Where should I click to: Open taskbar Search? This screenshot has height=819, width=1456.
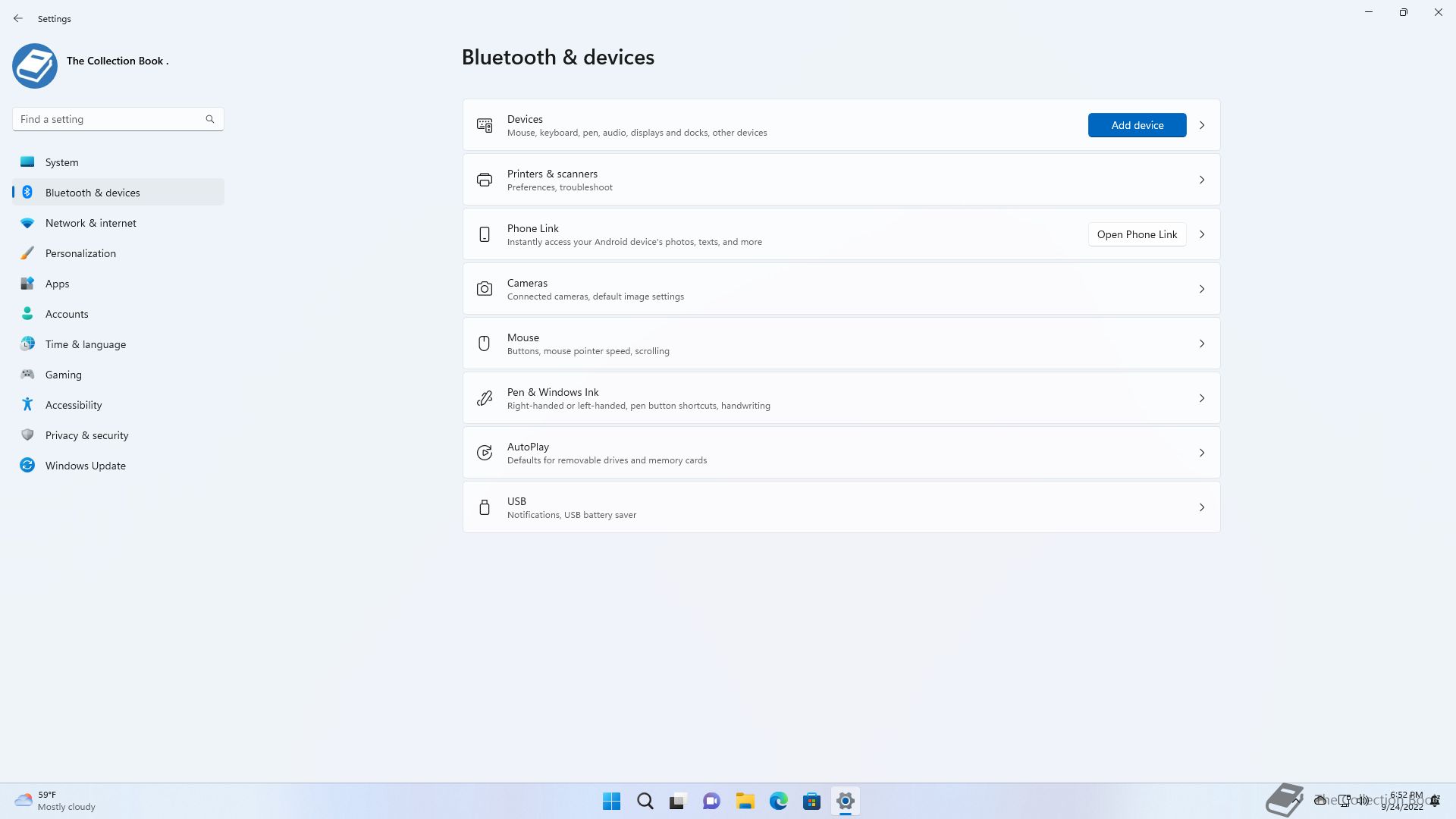pyautogui.click(x=645, y=801)
